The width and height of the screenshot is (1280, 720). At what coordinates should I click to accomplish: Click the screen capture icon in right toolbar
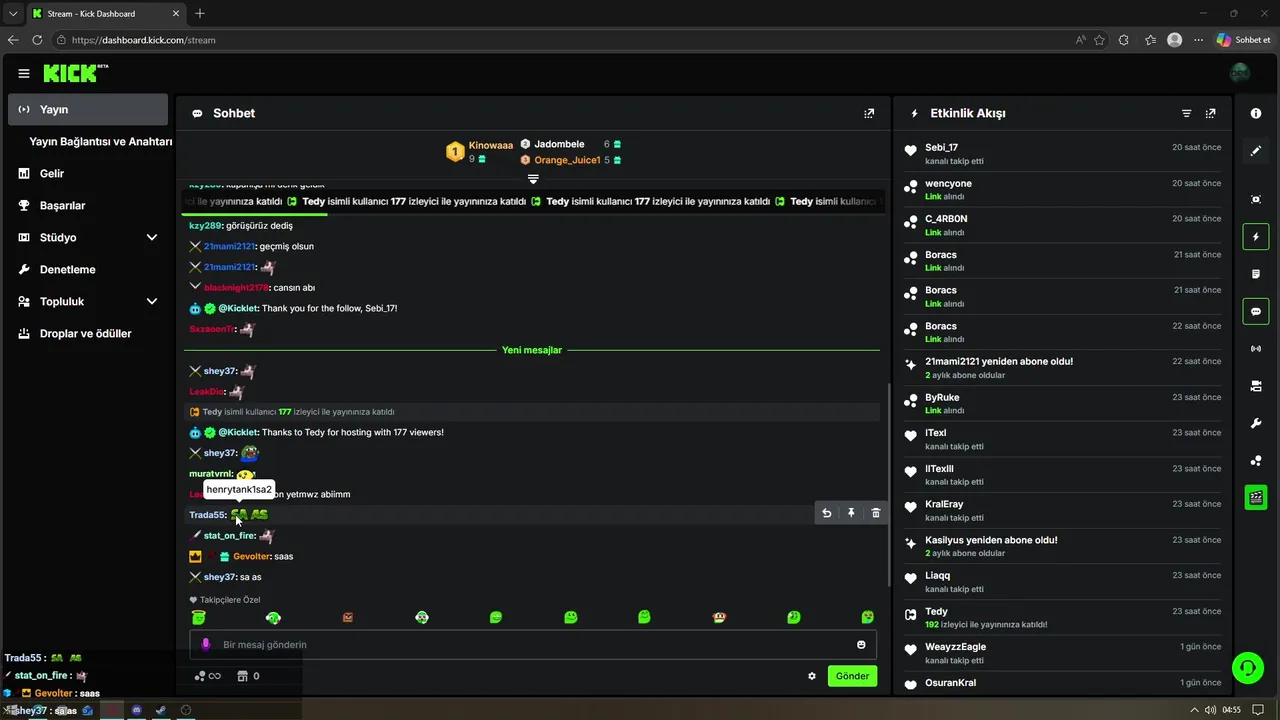(1256, 199)
